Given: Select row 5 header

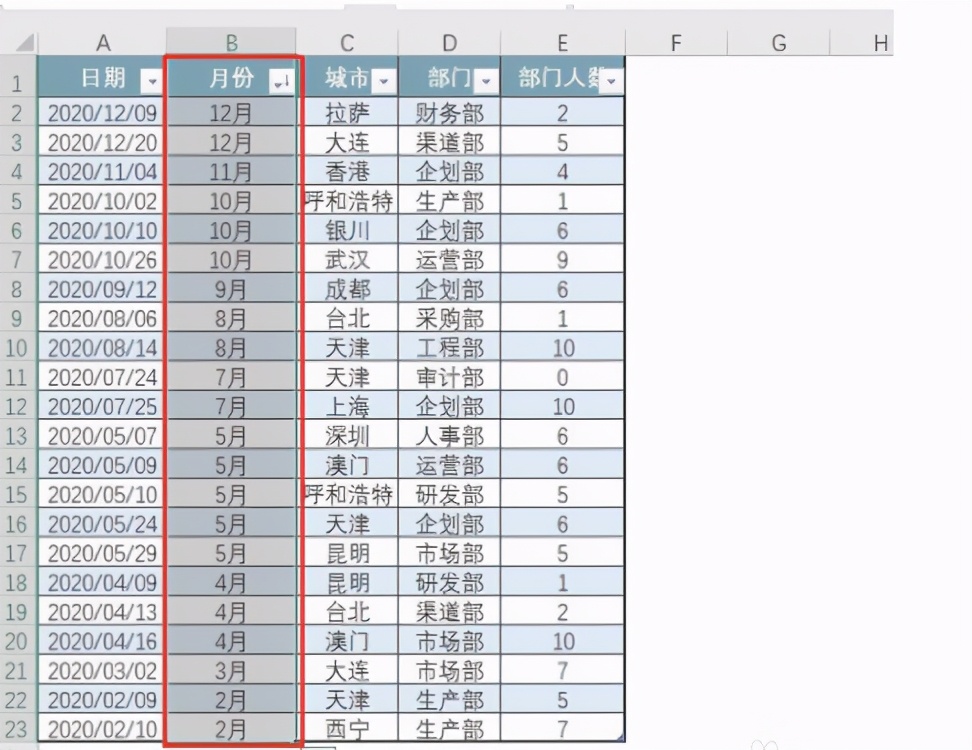Looking at the screenshot, I should tap(17, 201).
